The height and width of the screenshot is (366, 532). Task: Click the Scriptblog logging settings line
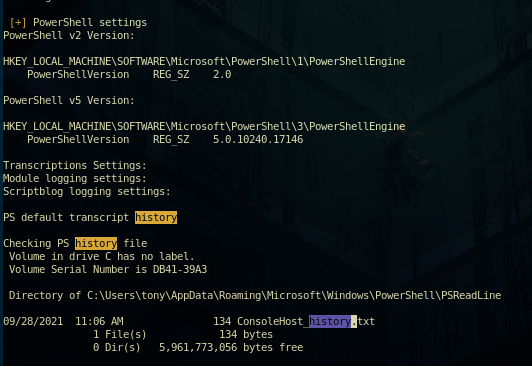click(x=87, y=192)
